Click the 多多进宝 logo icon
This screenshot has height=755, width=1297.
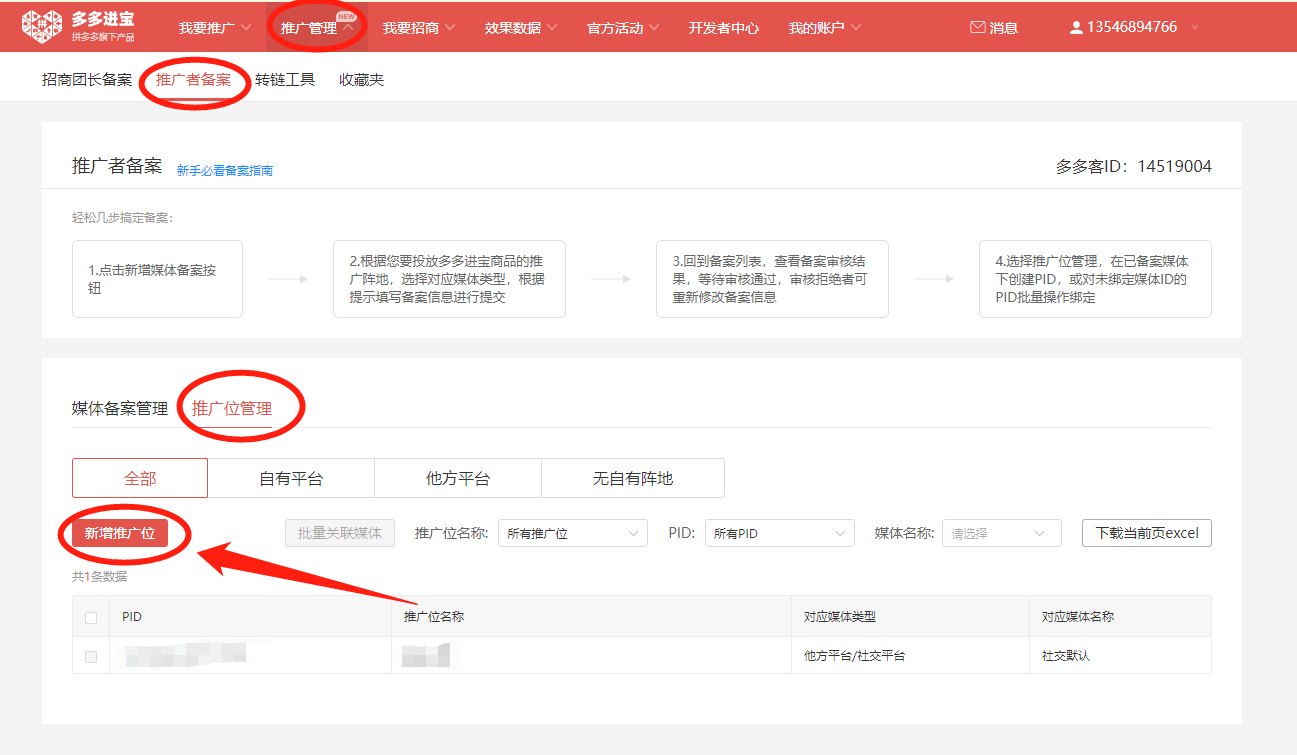tap(42, 27)
